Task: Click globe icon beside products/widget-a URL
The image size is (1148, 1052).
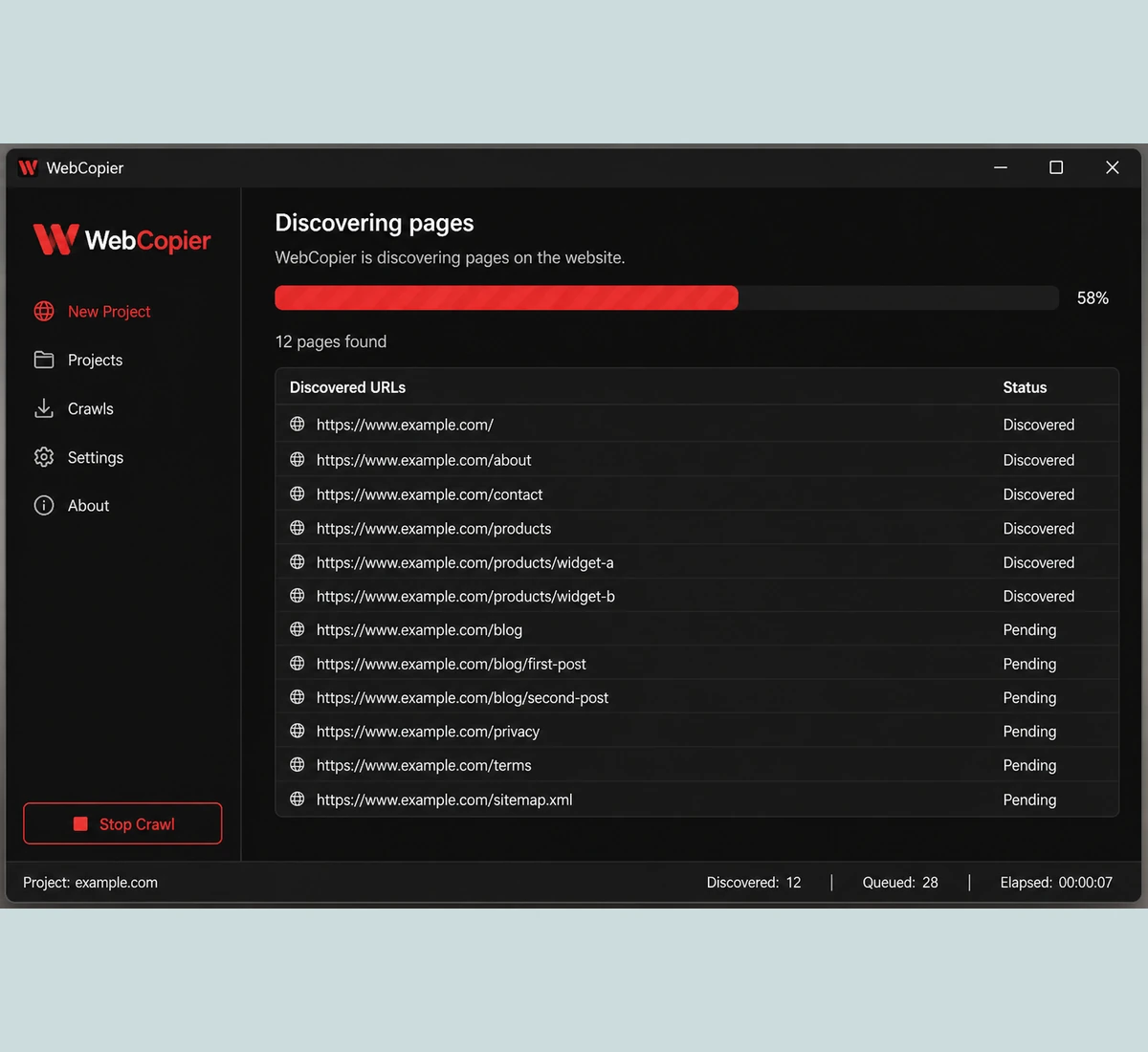Action: tap(298, 561)
